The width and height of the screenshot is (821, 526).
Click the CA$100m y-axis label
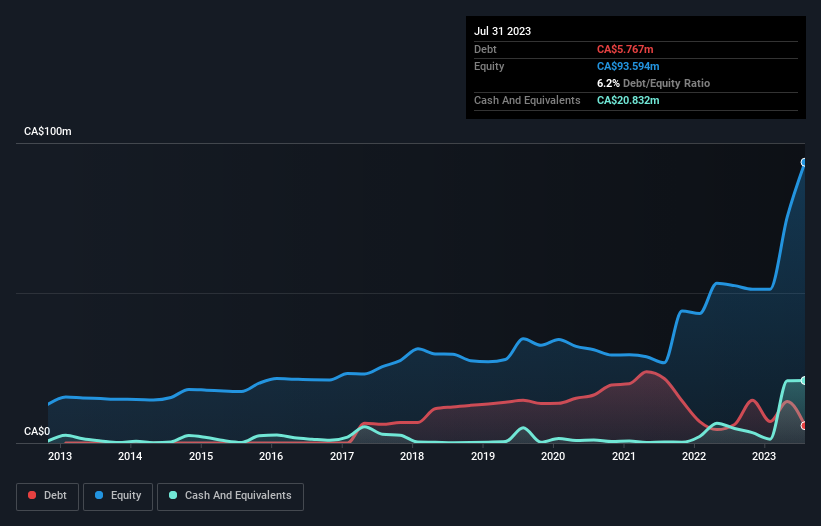pyautogui.click(x=48, y=131)
